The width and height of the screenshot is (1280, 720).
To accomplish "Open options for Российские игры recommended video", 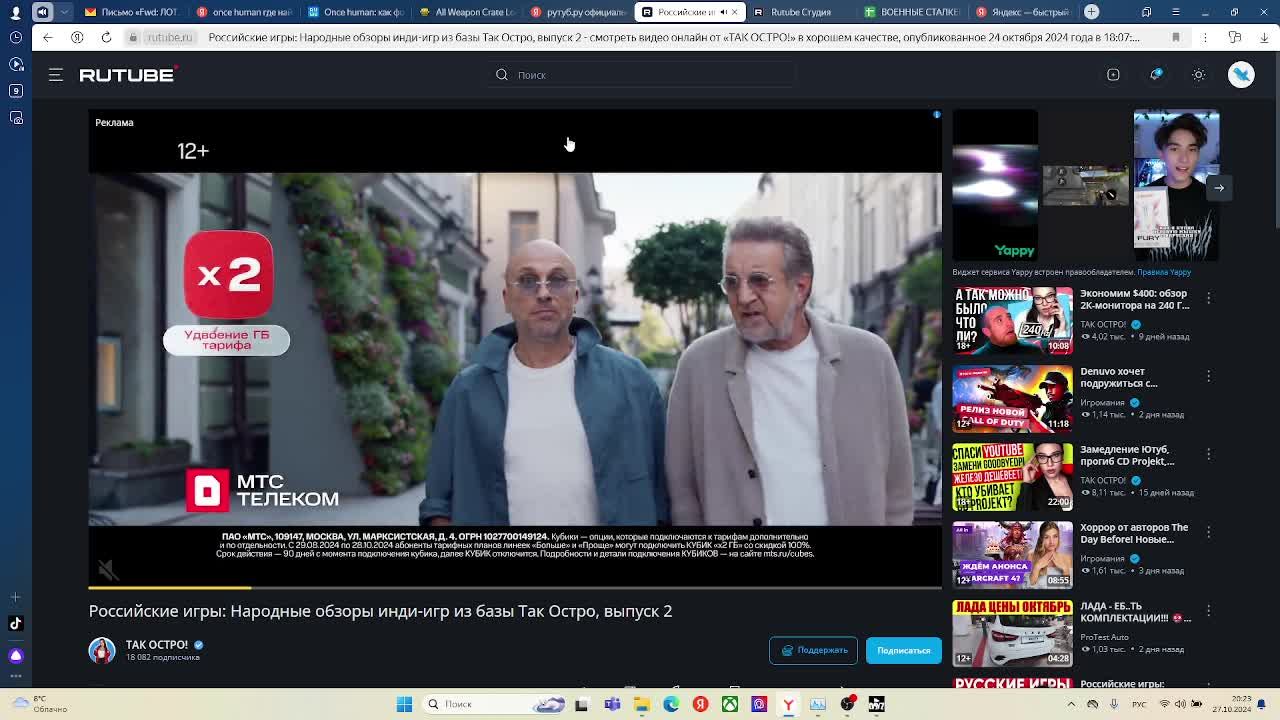I will point(1208,684).
